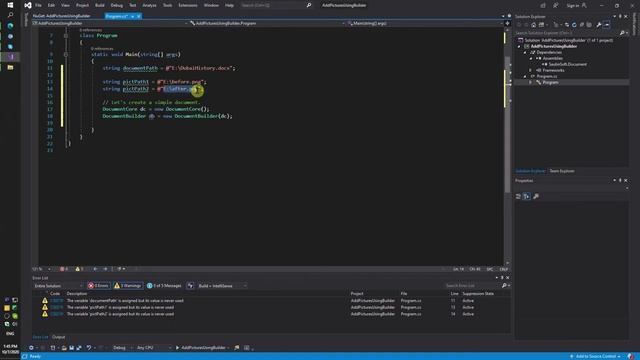Select Program class in Solution Explorer
The image size is (640, 360).
[x=550, y=82]
